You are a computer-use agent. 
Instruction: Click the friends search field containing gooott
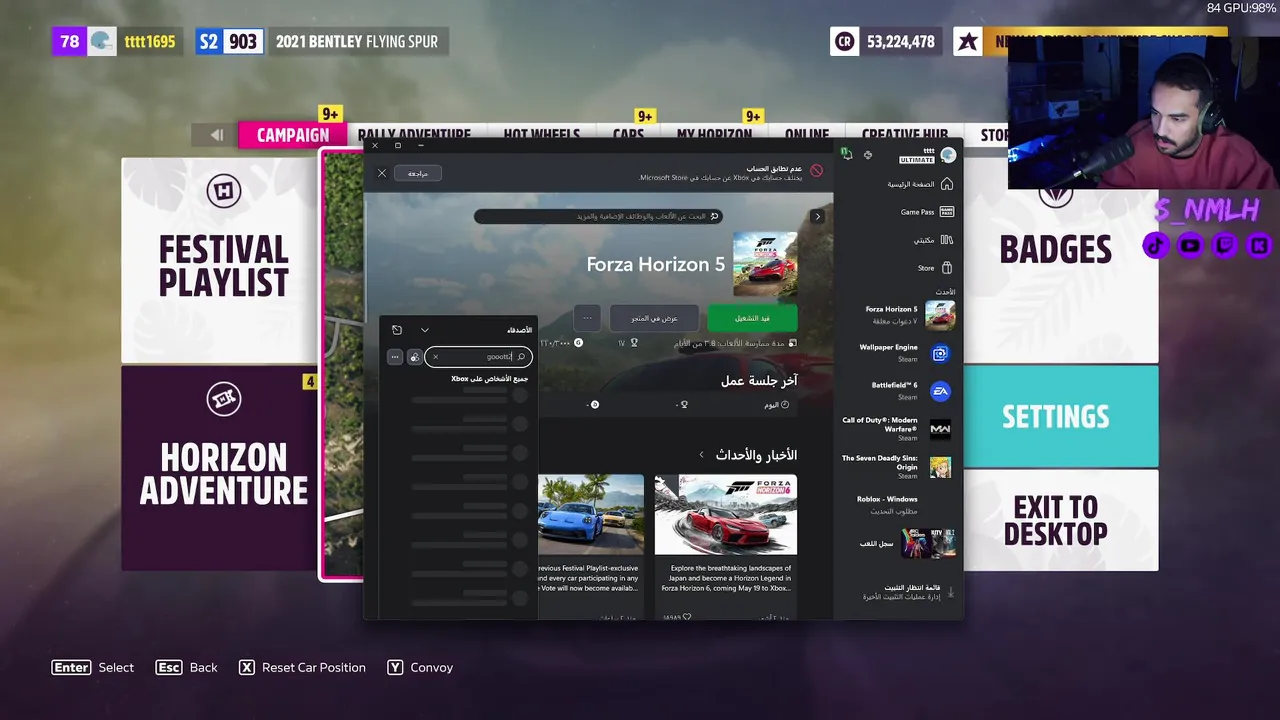(x=478, y=356)
